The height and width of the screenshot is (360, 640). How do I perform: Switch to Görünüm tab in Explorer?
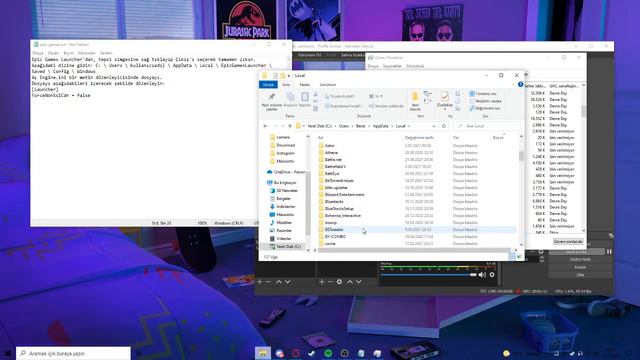(x=327, y=84)
